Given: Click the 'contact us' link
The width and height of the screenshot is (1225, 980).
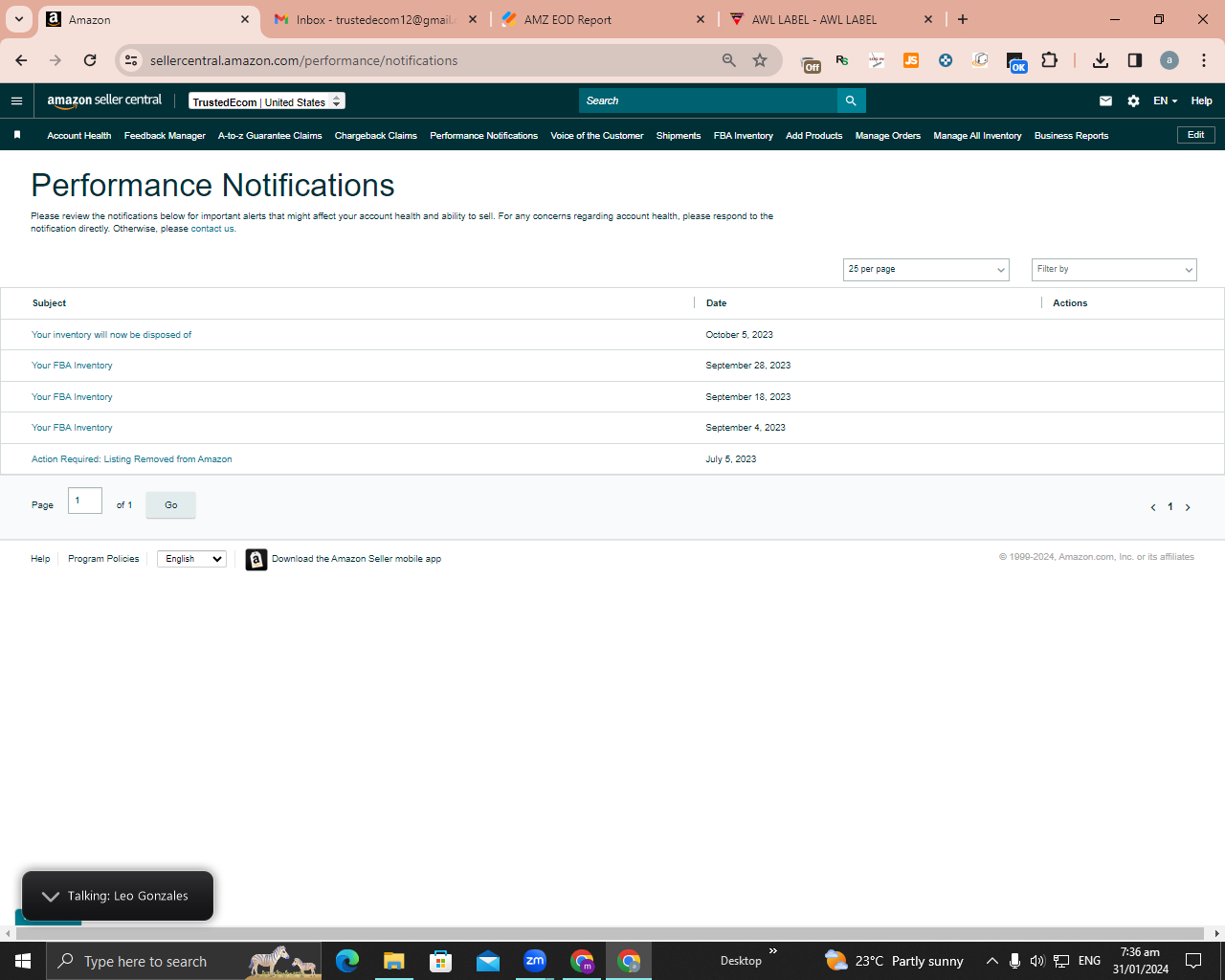Looking at the screenshot, I should [x=212, y=229].
